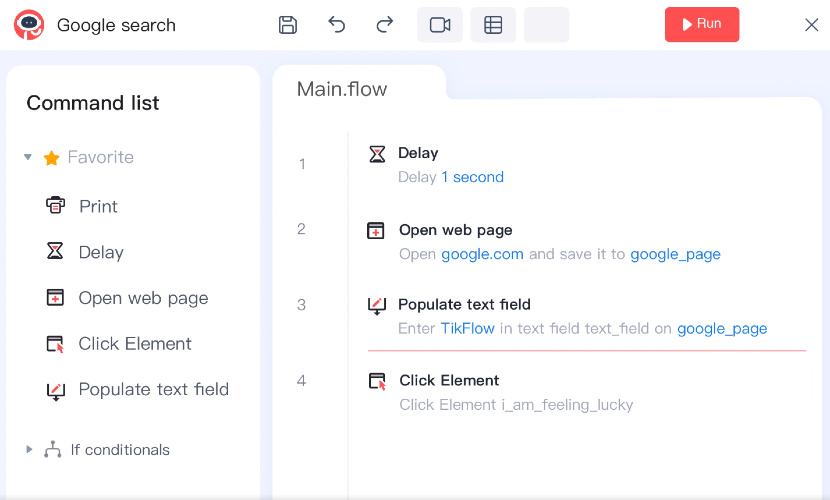Click the Google search project title
The image size is (830, 500).
[x=116, y=25]
